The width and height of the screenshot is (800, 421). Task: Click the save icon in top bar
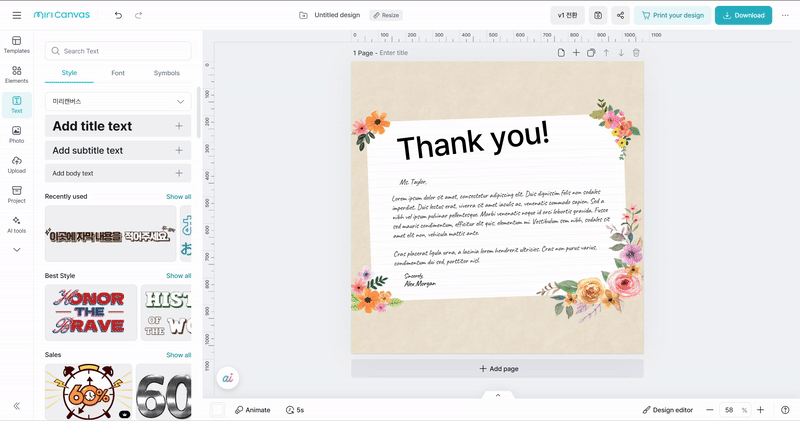(x=598, y=15)
